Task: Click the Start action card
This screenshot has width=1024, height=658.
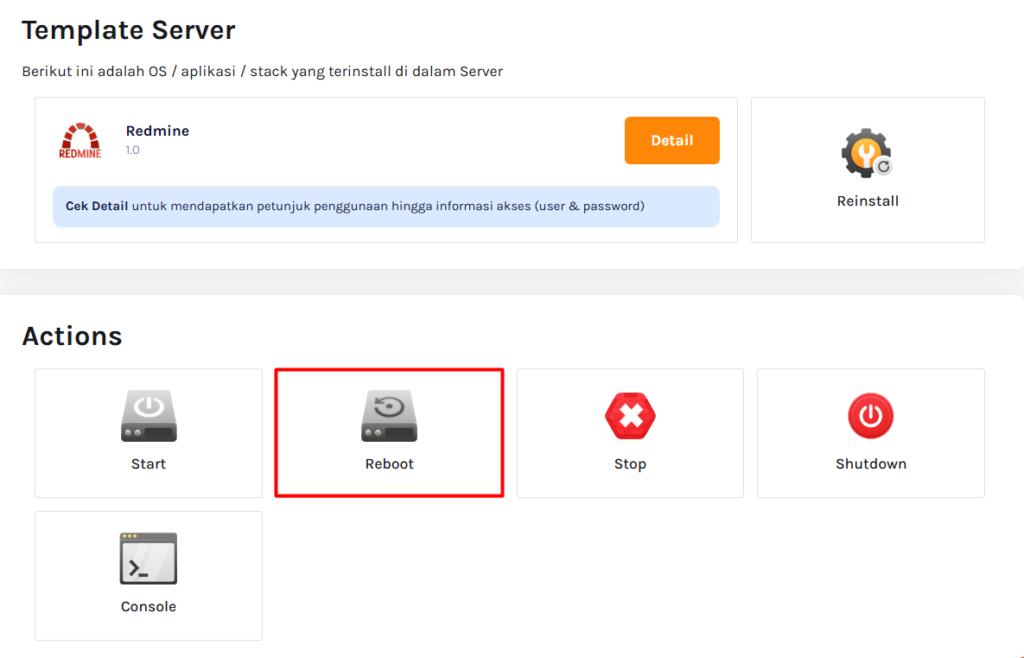Action: point(148,433)
